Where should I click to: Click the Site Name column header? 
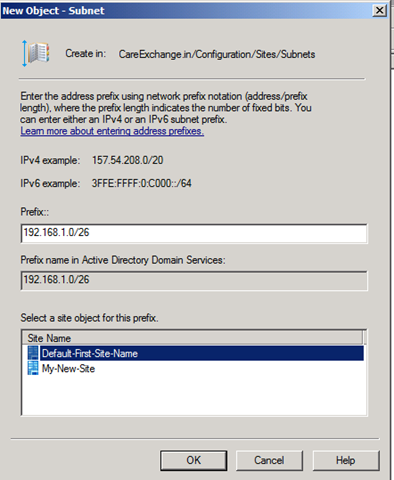(192, 338)
